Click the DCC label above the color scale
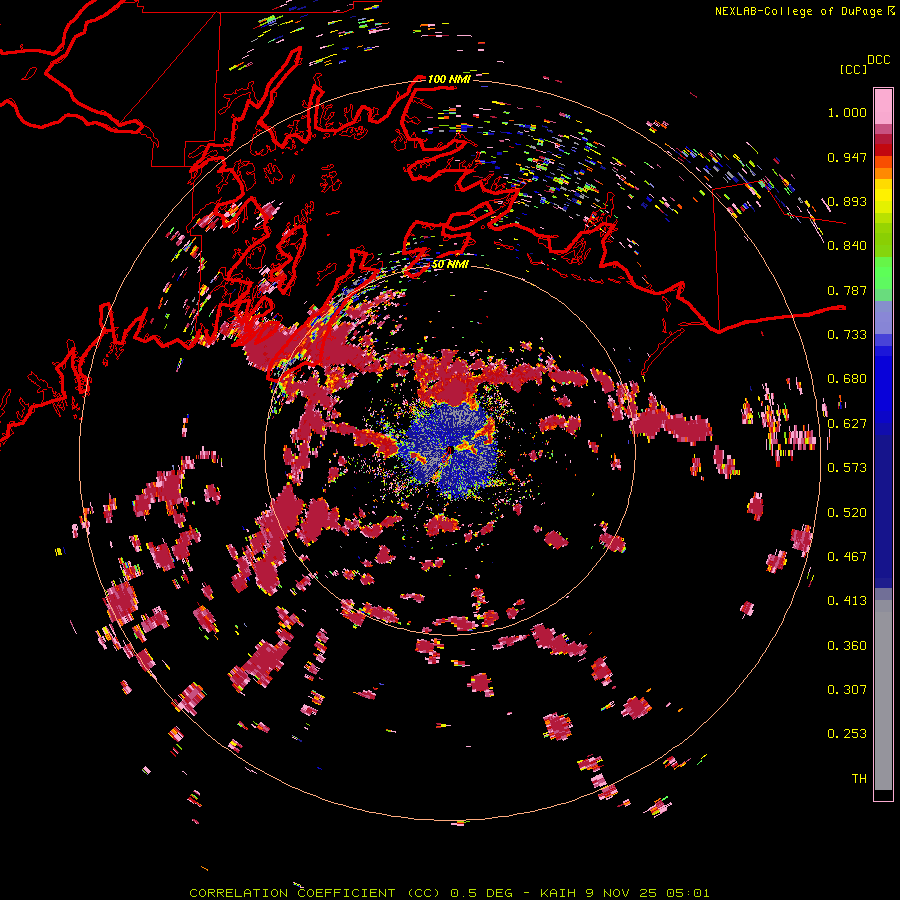This screenshot has width=900, height=900. coord(878,60)
